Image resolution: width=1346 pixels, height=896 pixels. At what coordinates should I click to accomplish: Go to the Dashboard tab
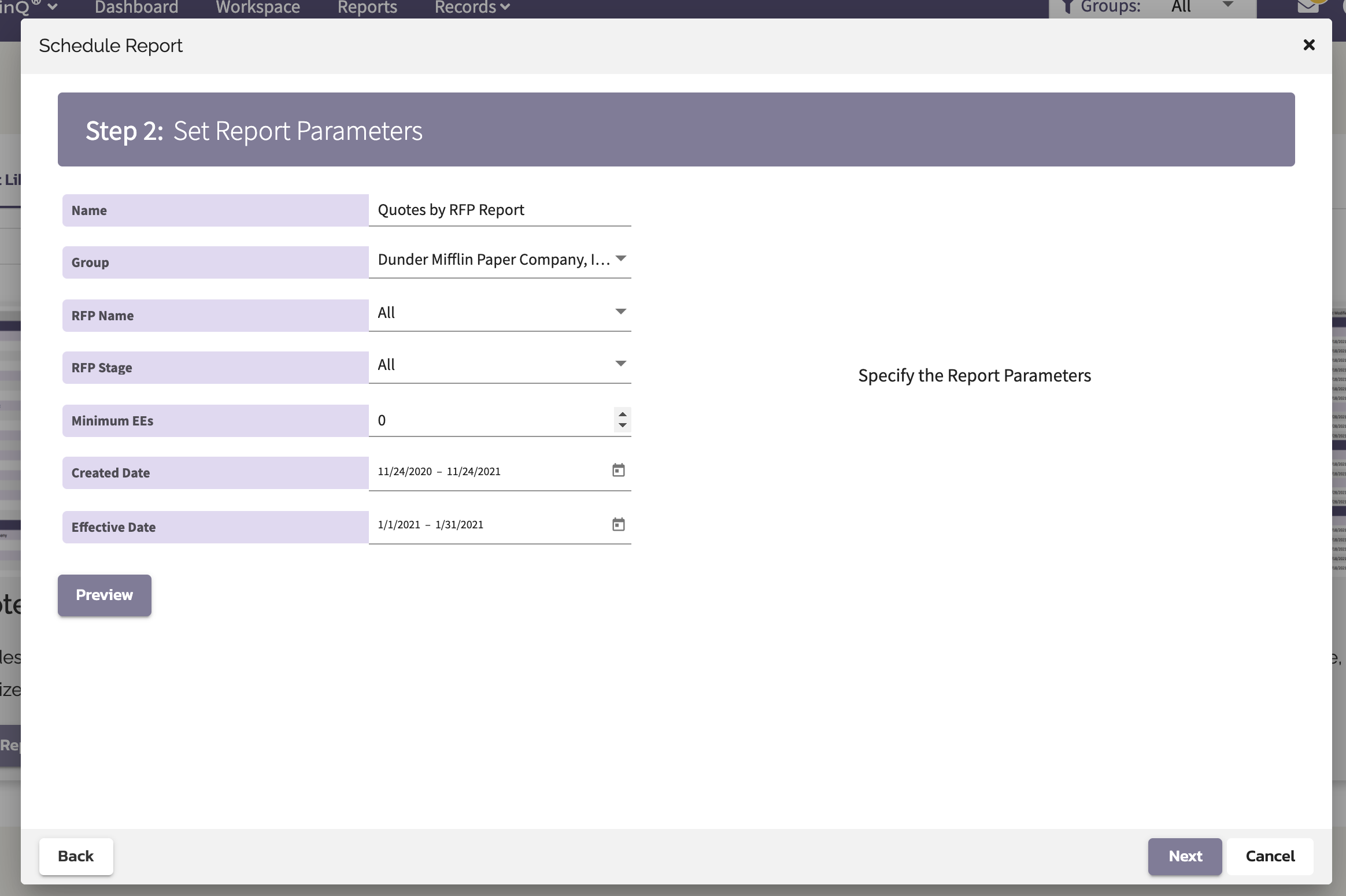pyautogui.click(x=136, y=7)
